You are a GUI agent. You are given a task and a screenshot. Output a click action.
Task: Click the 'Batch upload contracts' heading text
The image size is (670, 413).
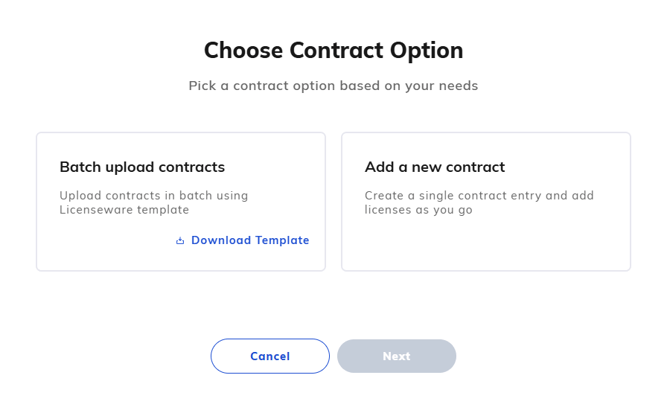coord(142,167)
